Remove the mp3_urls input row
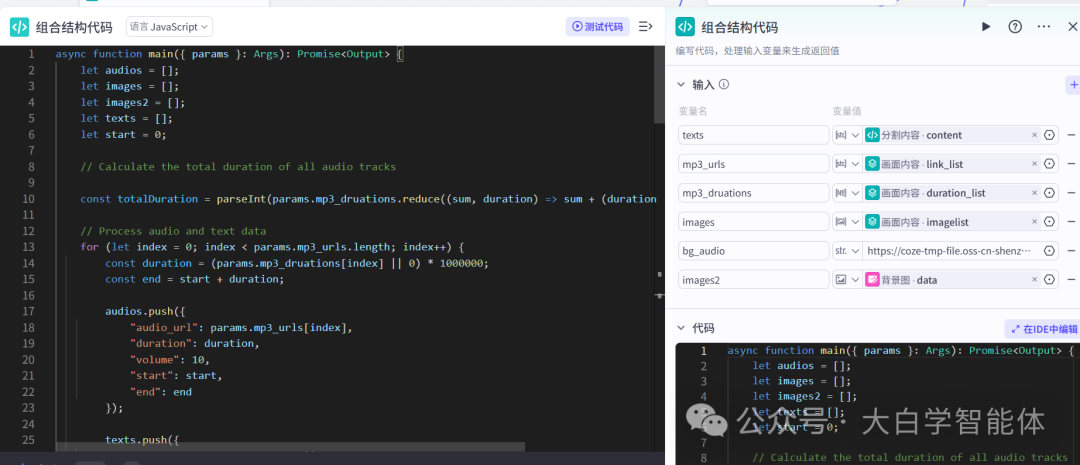The image size is (1080, 465). point(1071,164)
